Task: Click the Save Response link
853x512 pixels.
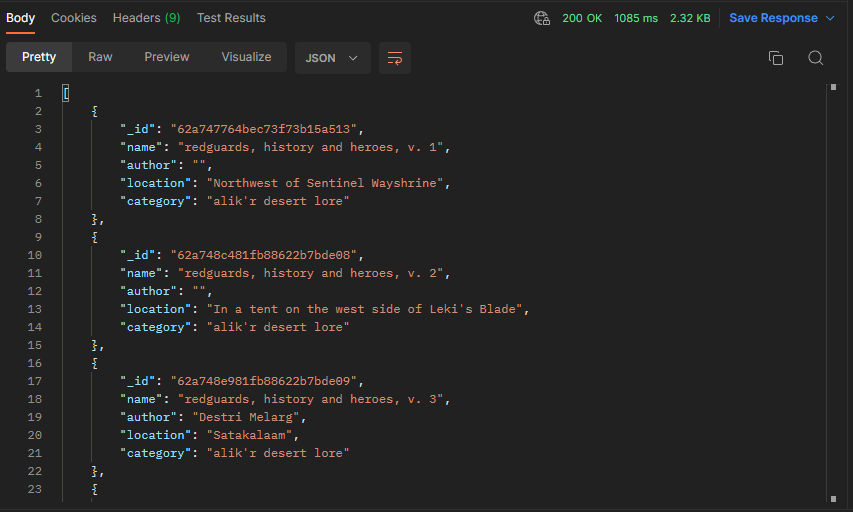Action: tap(773, 18)
